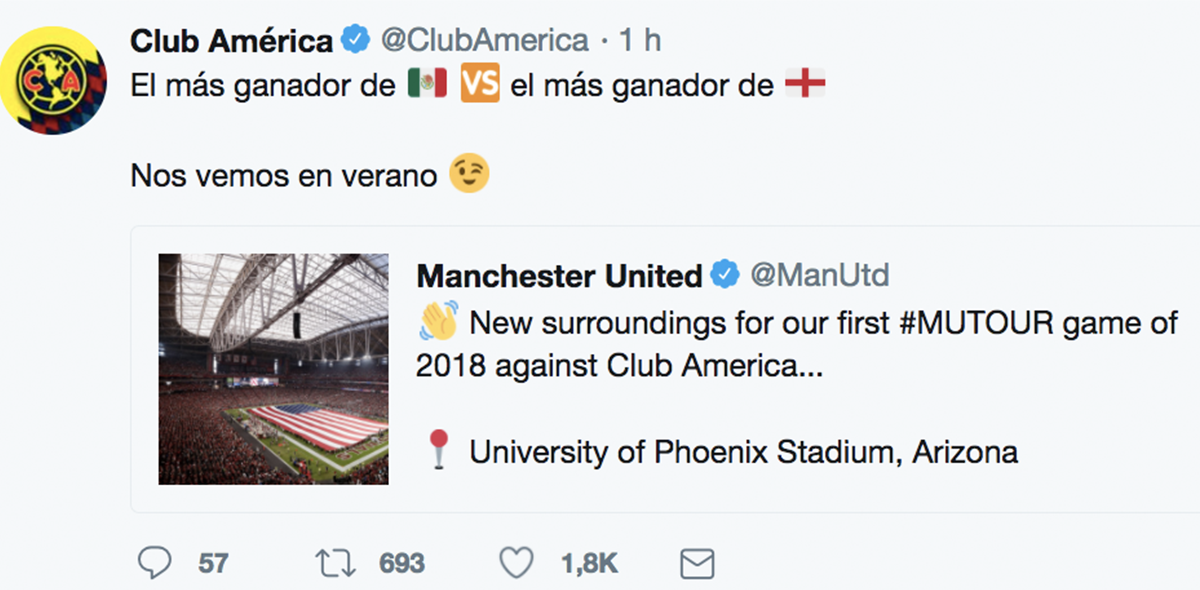This screenshot has height=590, width=1200.
Task: Click Club América's blue verified badge
Action: pos(355,41)
